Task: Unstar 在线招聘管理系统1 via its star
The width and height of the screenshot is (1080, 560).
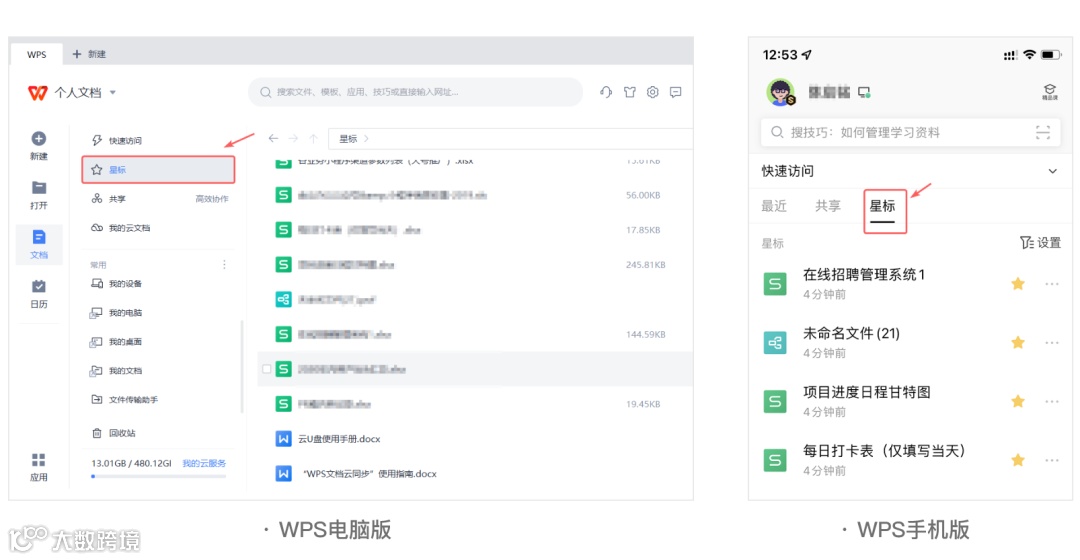Action: [x=1018, y=284]
